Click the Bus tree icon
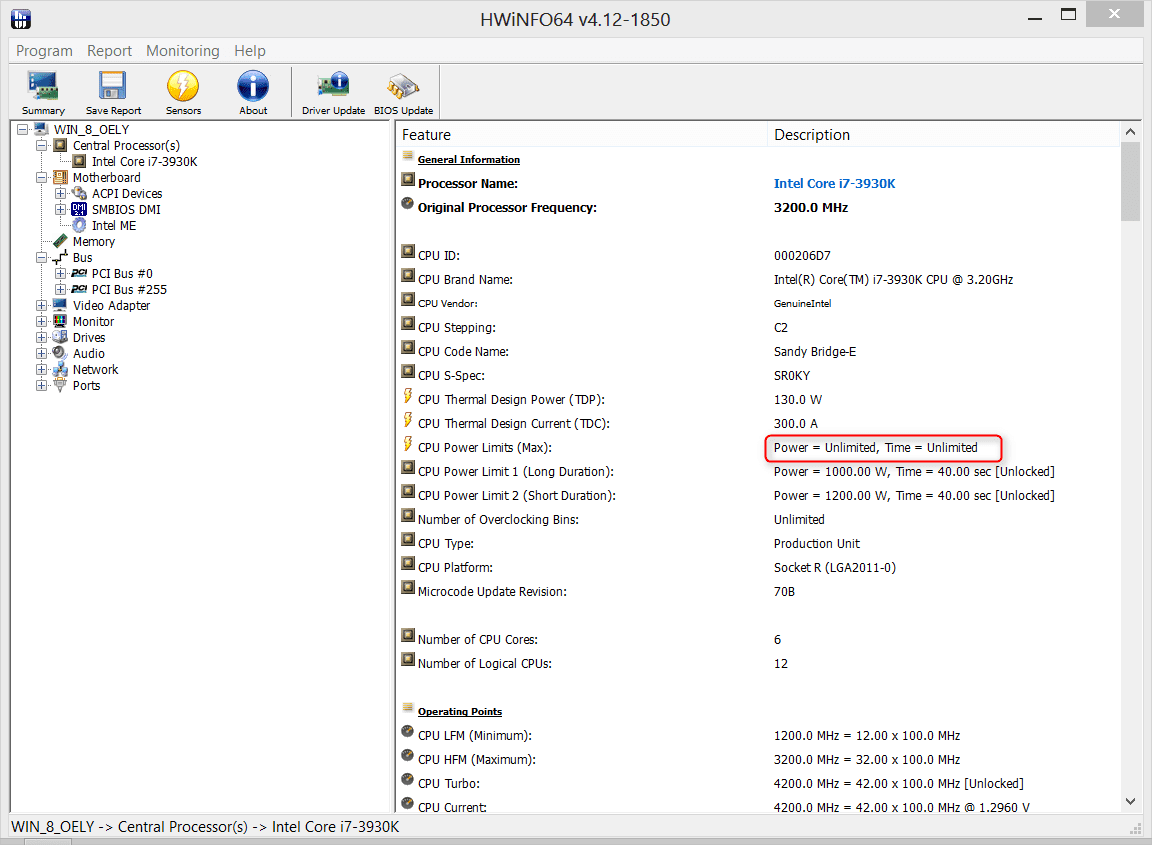The width and height of the screenshot is (1152, 845). pos(60,257)
